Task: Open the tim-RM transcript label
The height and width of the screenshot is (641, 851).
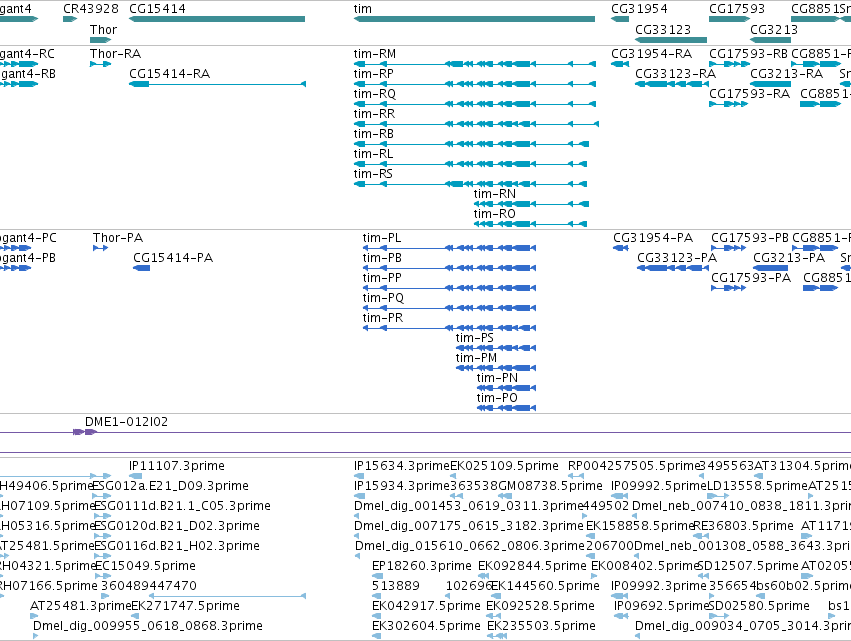Action: click(x=375, y=54)
